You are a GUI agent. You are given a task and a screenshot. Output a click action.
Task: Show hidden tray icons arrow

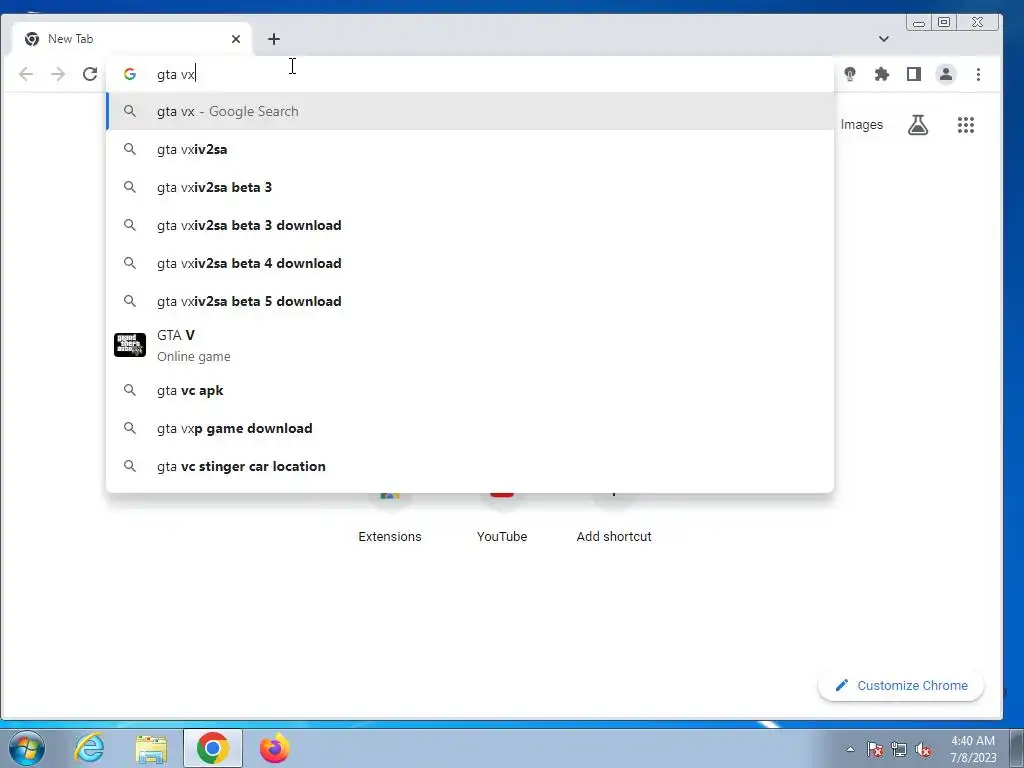click(x=850, y=749)
